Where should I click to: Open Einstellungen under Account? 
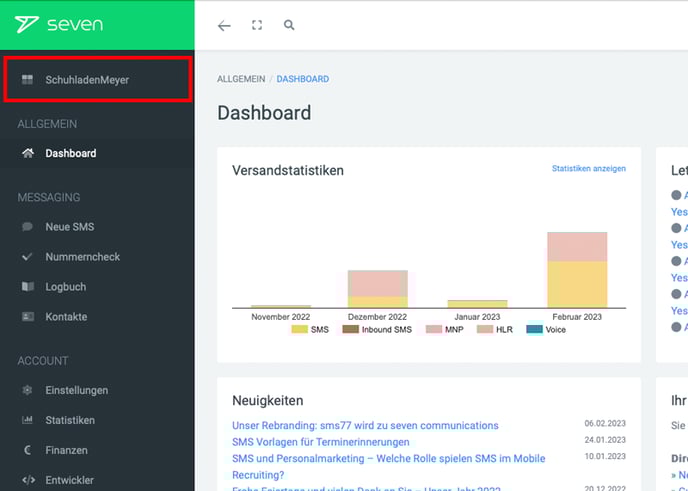tap(97, 390)
